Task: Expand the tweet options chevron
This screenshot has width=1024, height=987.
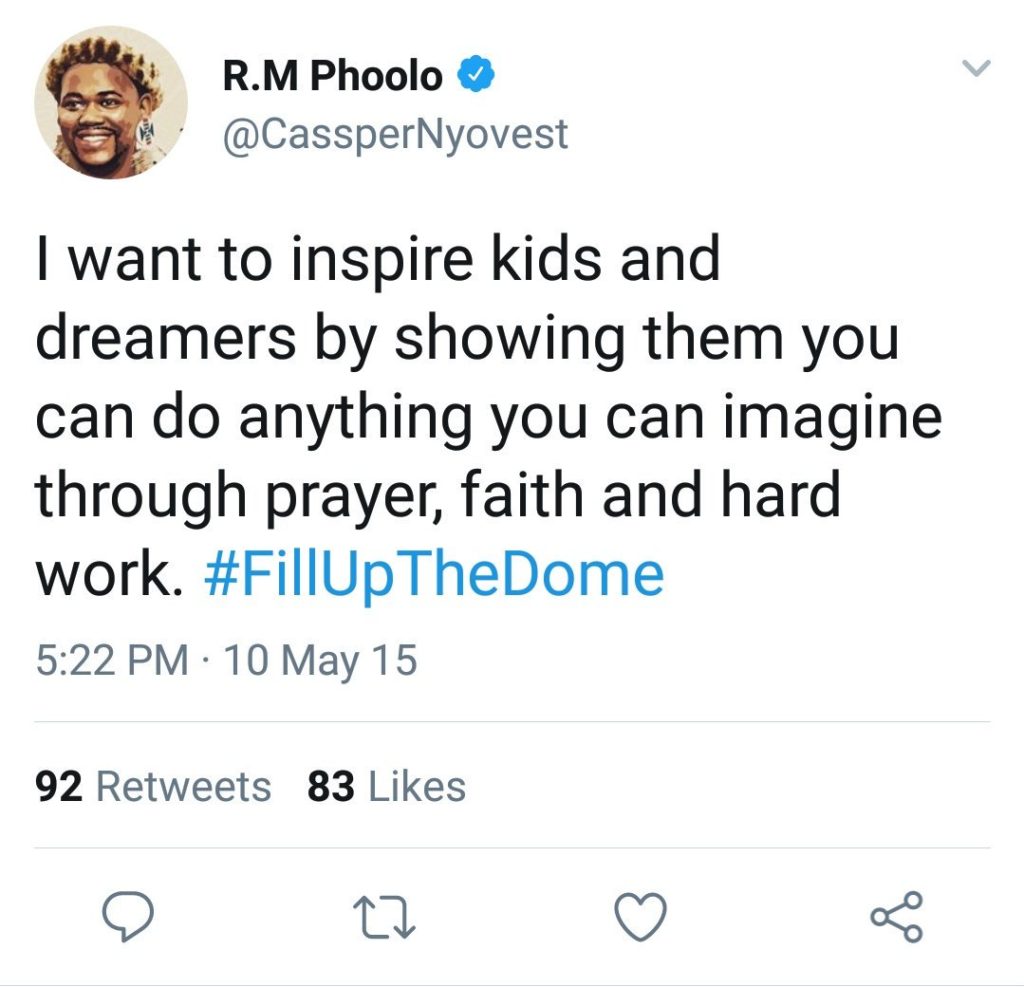Action: (x=977, y=67)
